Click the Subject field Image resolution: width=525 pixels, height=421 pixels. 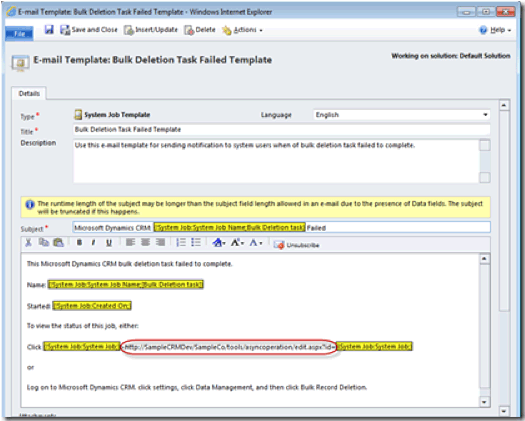[282, 227]
